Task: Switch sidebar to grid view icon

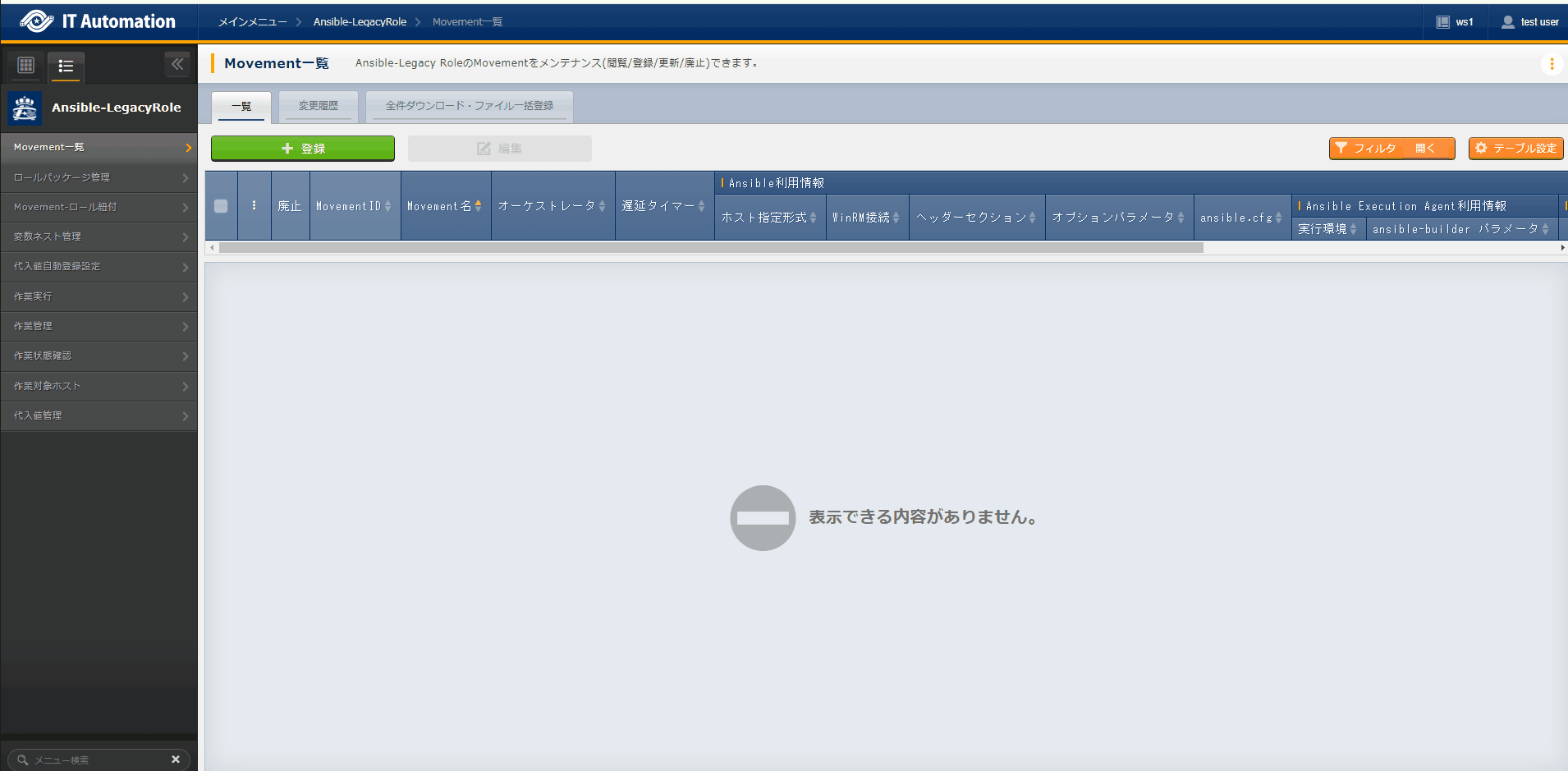Action: (25, 65)
